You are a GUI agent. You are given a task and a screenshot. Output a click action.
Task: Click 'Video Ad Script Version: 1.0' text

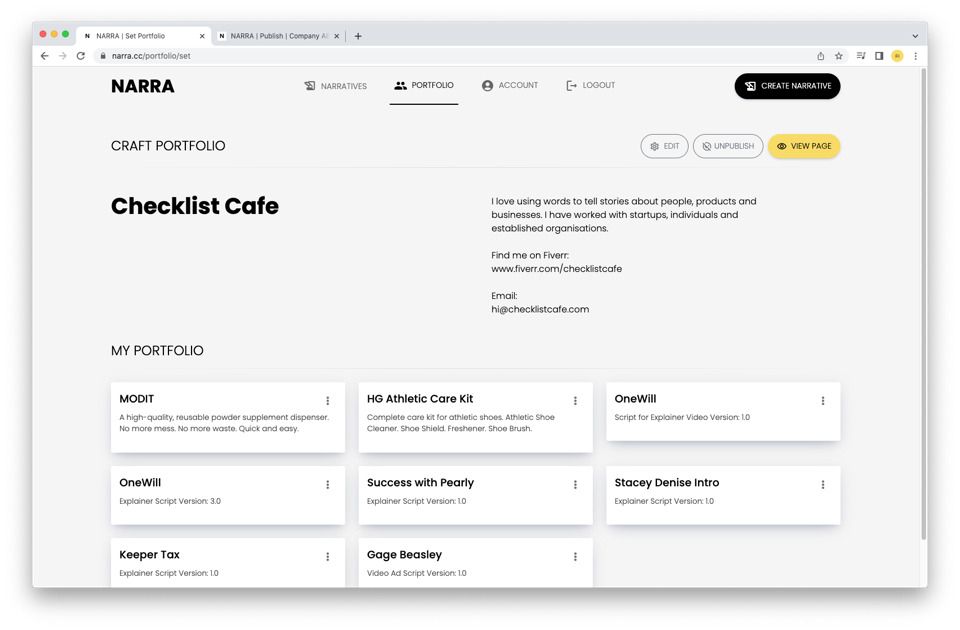coord(416,573)
